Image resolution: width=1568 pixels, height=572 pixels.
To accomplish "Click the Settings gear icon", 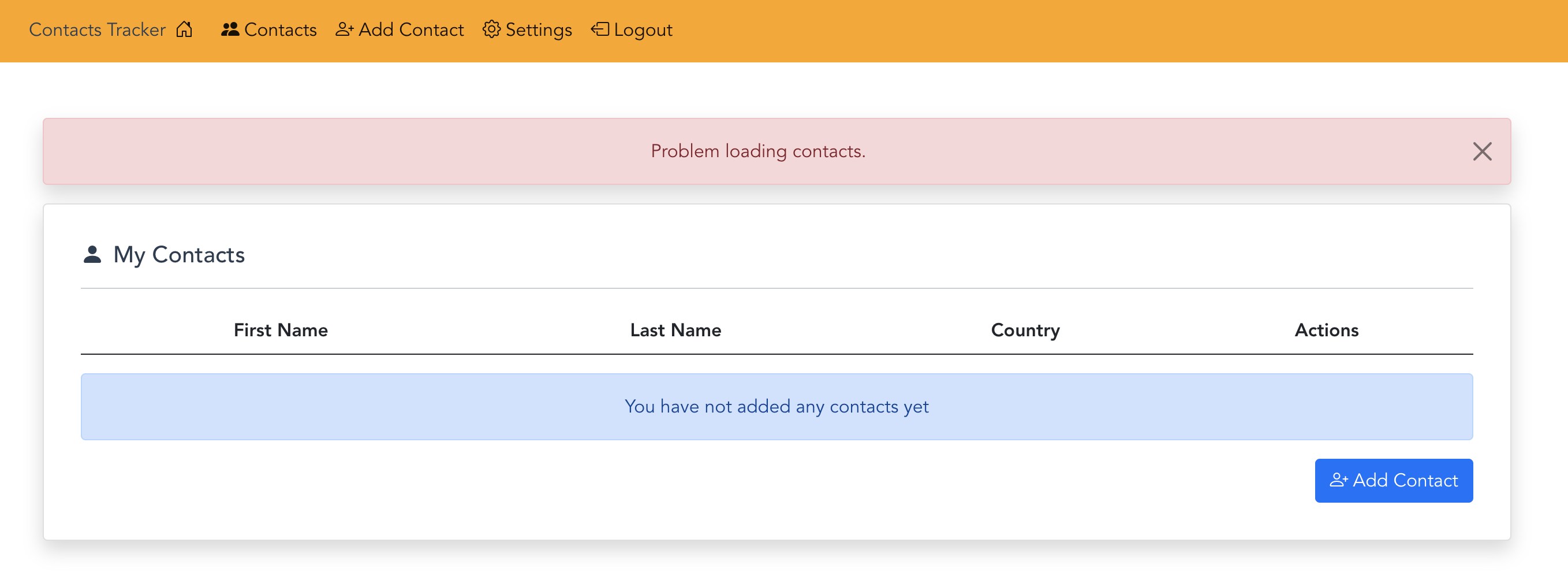I will [491, 29].
